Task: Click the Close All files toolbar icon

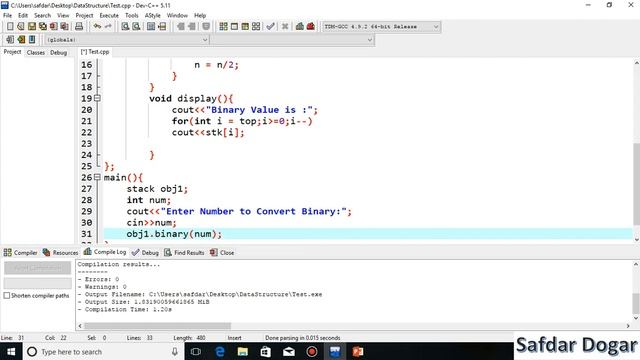Action: point(64,27)
